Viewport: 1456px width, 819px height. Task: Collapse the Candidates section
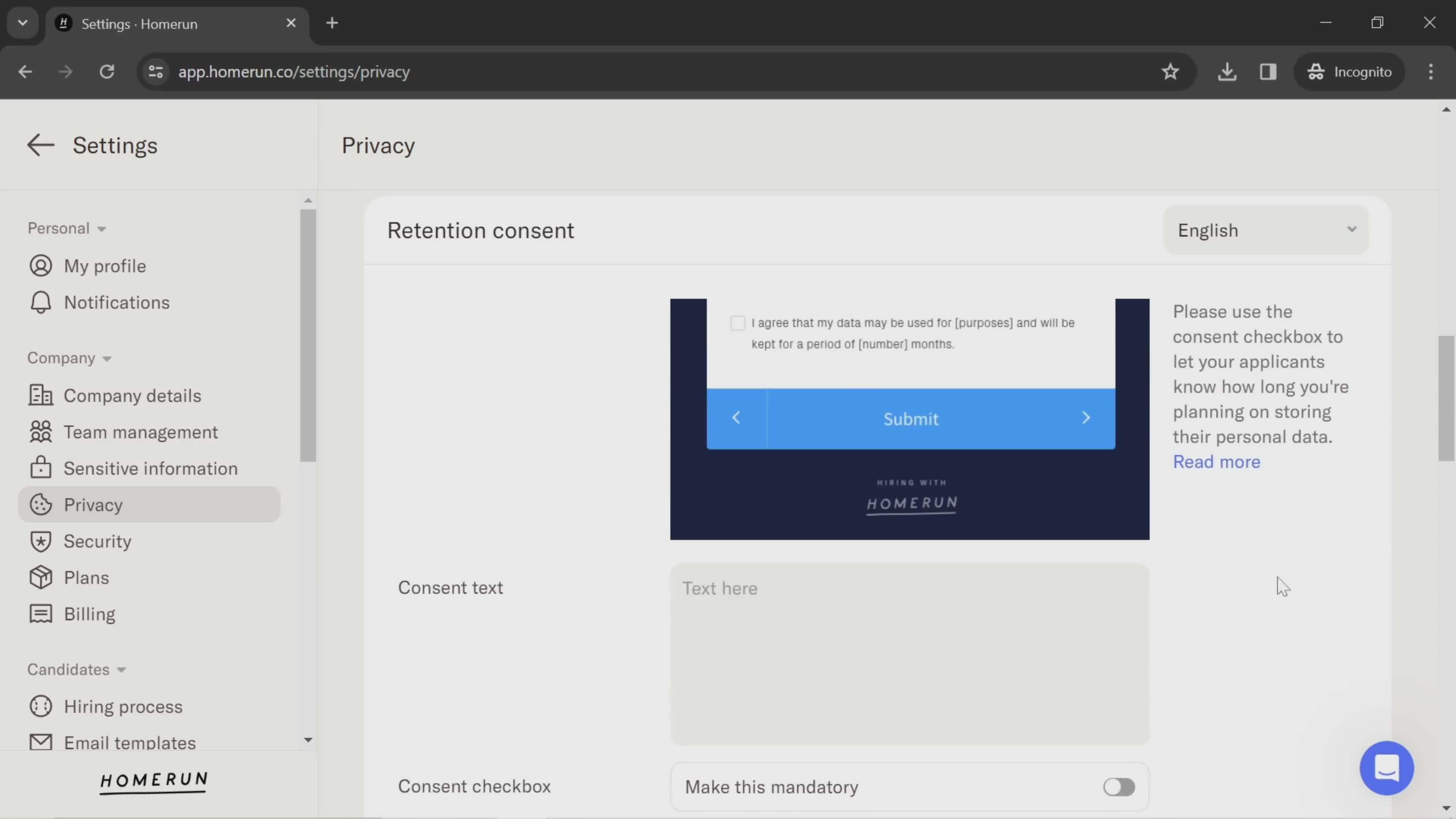click(77, 669)
